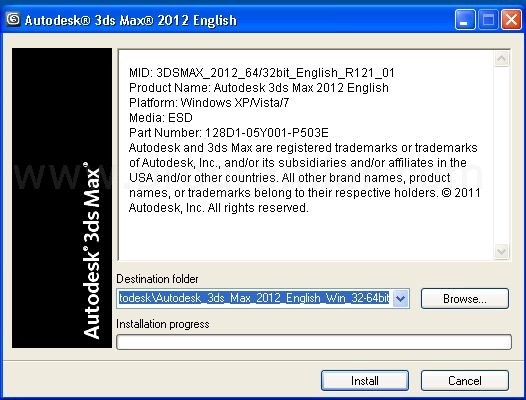The height and width of the screenshot is (400, 526).
Task: Click the info box scroll-up arrow
Action: coord(502,59)
